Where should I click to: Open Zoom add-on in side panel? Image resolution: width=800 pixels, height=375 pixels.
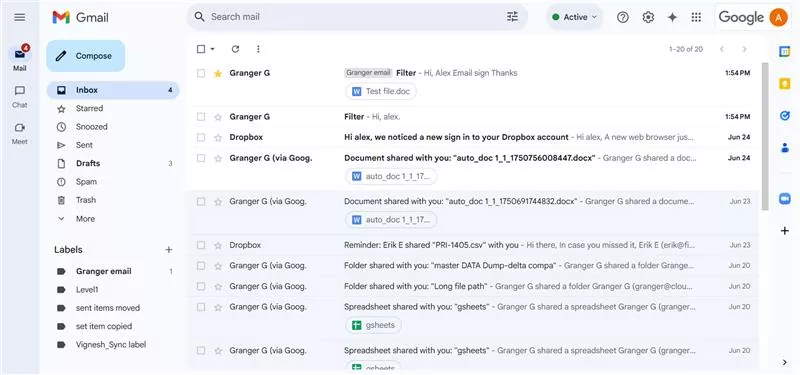click(x=785, y=198)
